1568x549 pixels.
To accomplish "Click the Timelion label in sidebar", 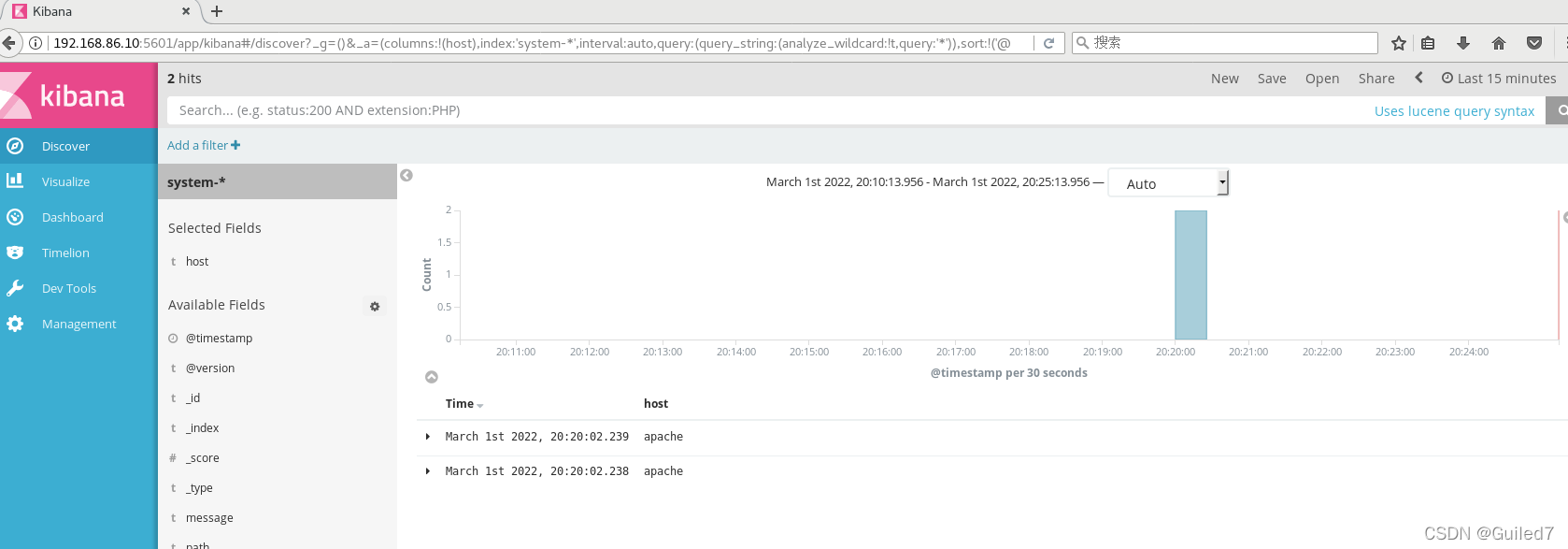I will point(65,253).
